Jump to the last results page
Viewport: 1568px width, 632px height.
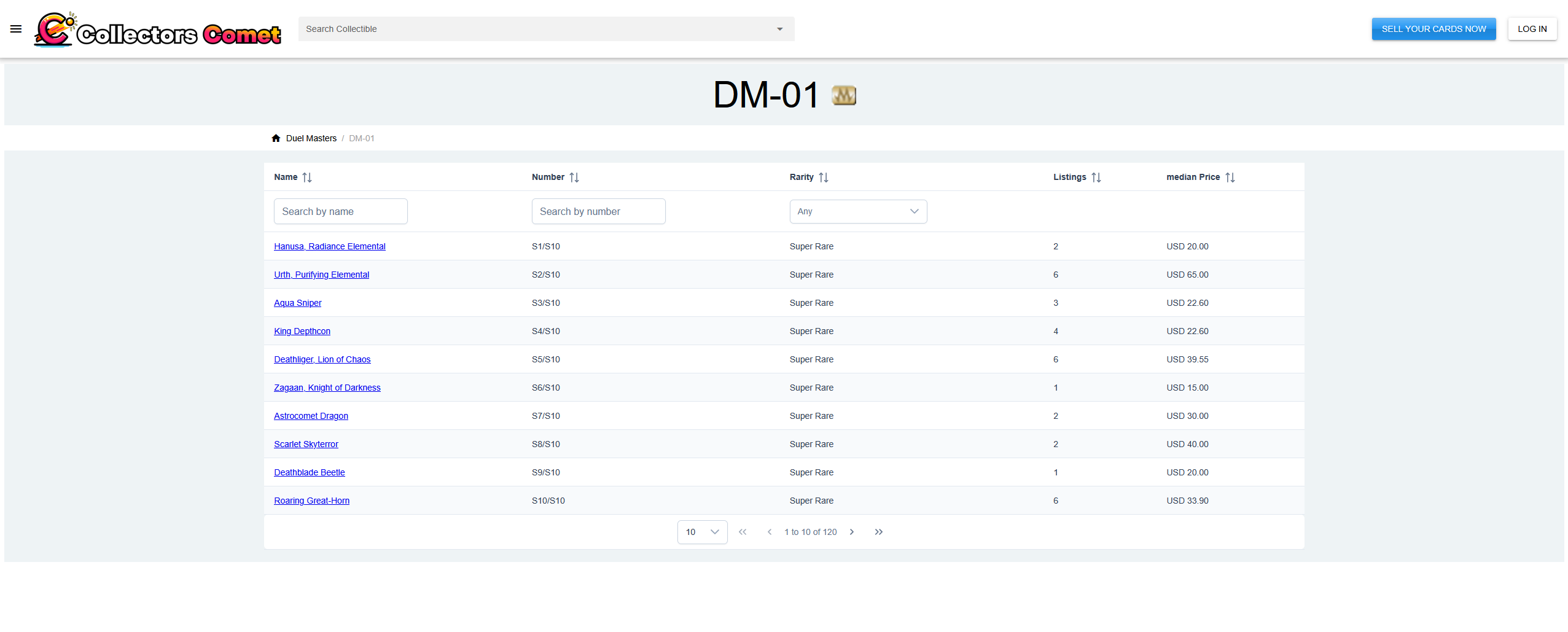(879, 532)
